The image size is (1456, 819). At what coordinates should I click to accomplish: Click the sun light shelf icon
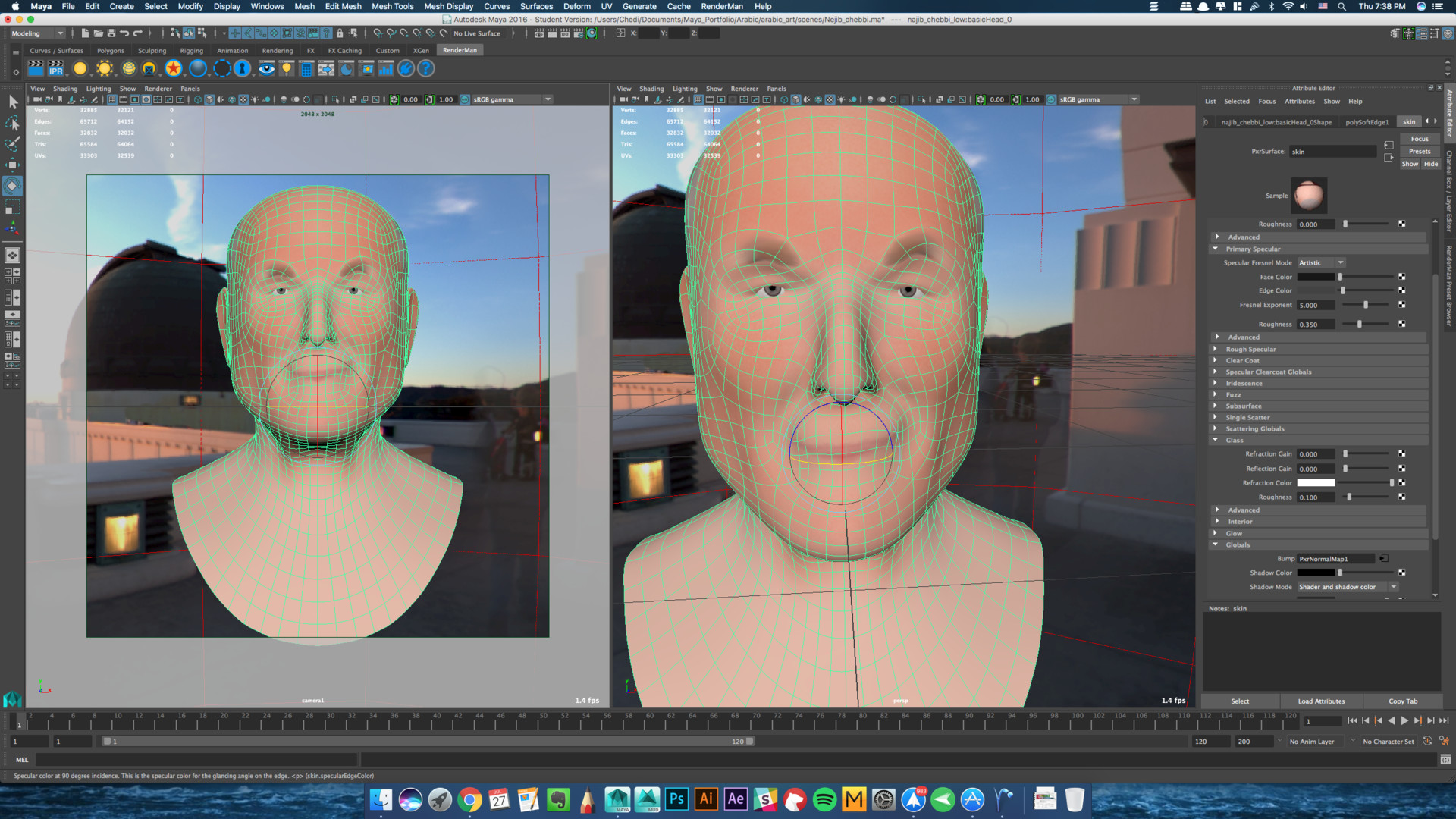(x=105, y=69)
